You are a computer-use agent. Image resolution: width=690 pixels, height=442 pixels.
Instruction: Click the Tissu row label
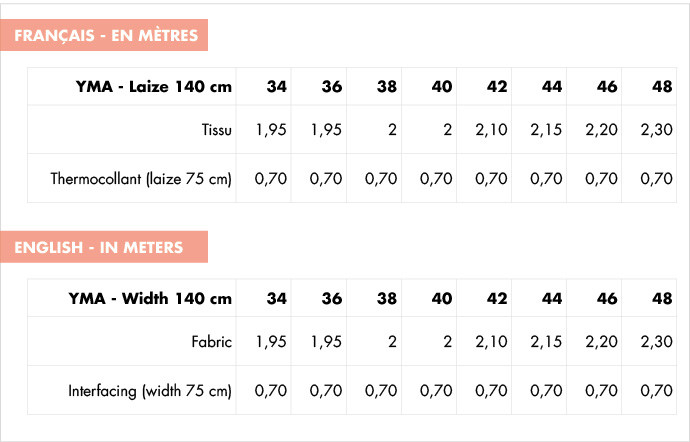tap(217, 130)
